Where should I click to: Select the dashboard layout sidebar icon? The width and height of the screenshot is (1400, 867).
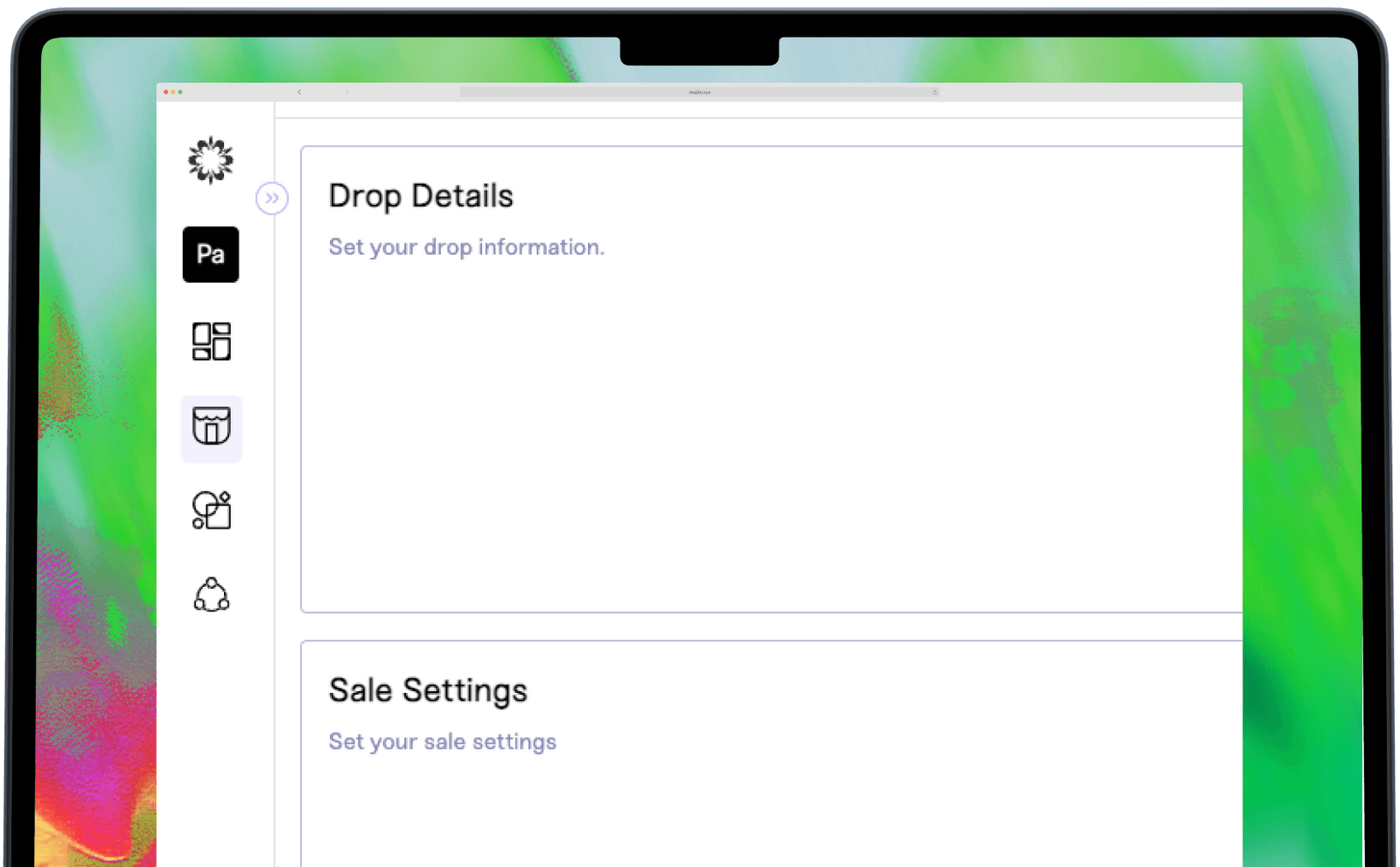click(x=211, y=343)
